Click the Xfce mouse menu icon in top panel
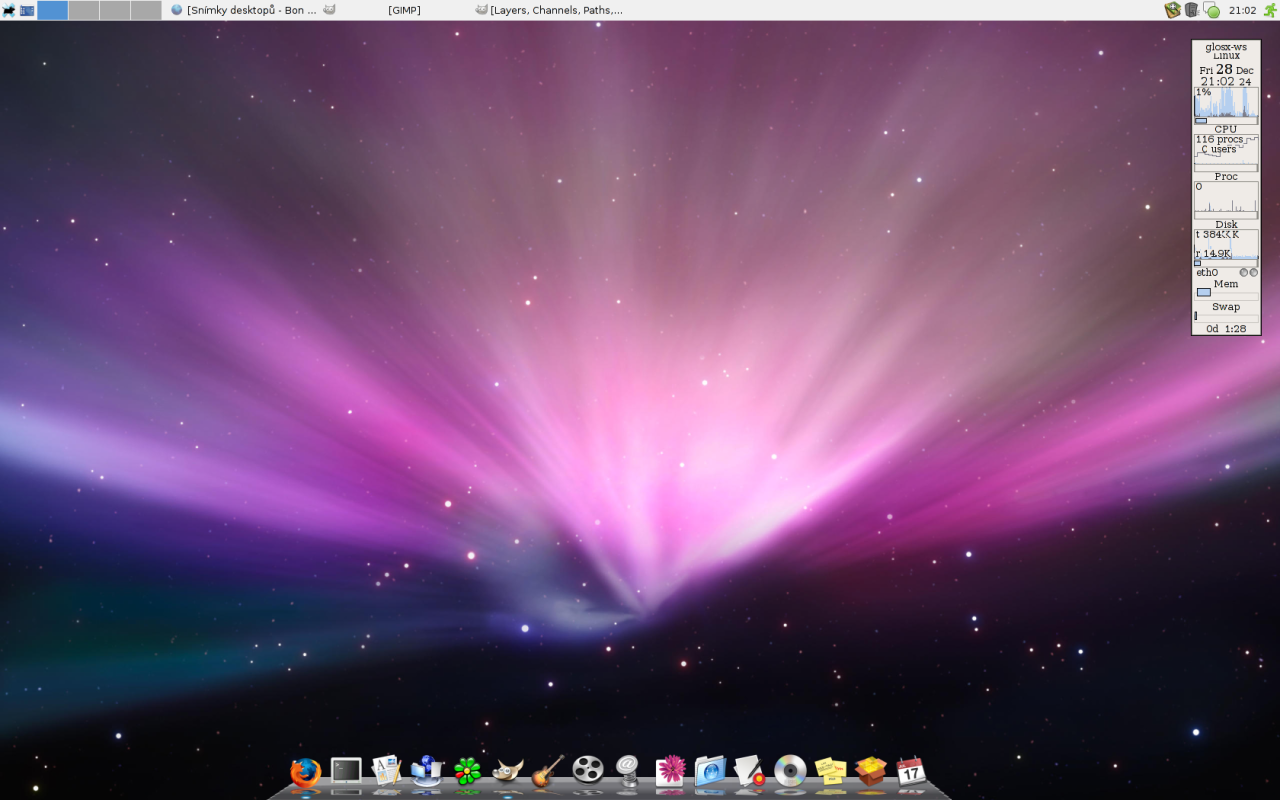Image resolution: width=1280 pixels, height=800 pixels. tap(9, 10)
